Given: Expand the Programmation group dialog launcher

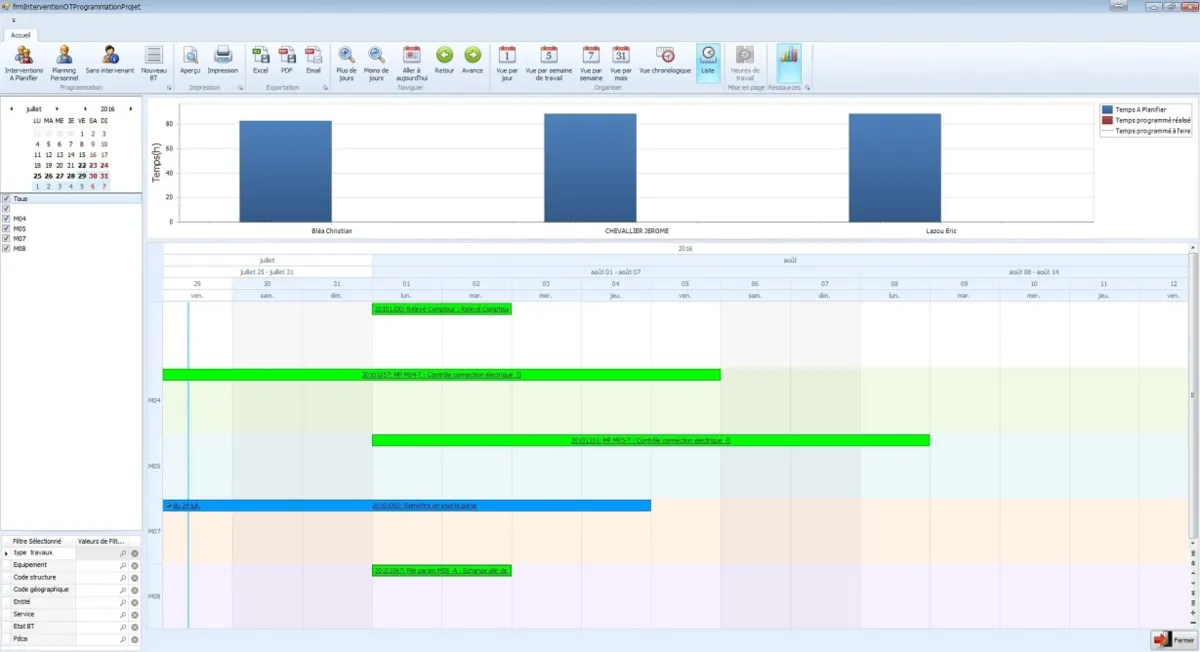Looking at the screenshot, I should 169,88.
